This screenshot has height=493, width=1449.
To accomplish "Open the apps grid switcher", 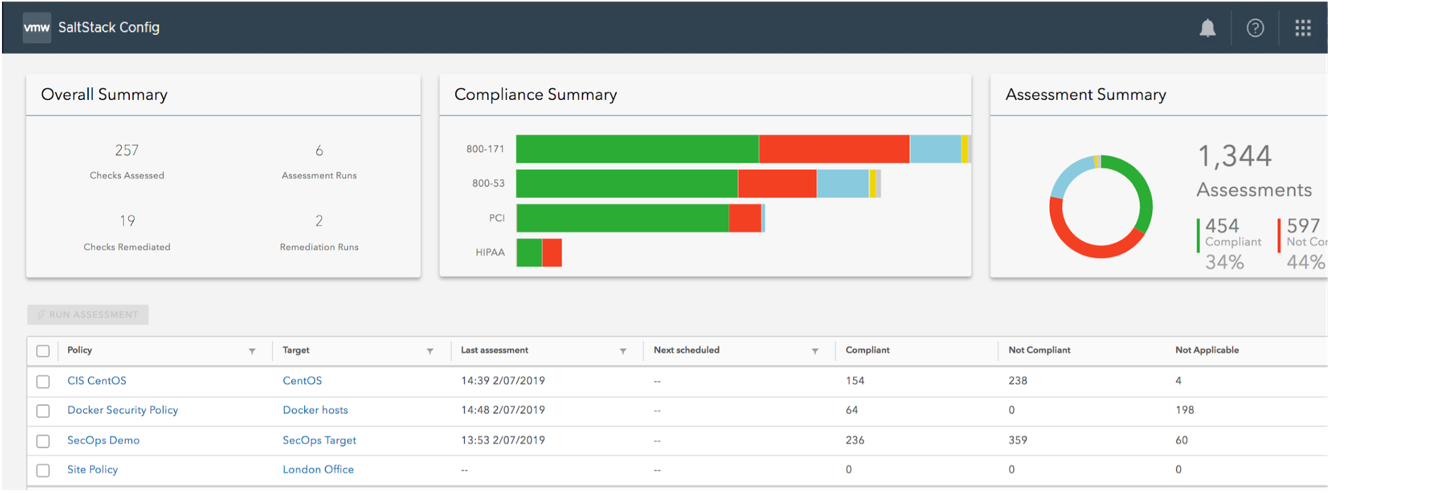I will tap(1303, 28).
